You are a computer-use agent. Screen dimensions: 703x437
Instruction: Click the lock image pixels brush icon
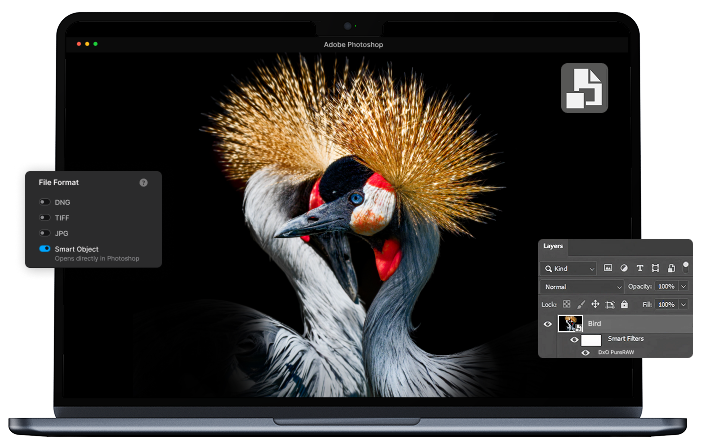tap(581, 304)
